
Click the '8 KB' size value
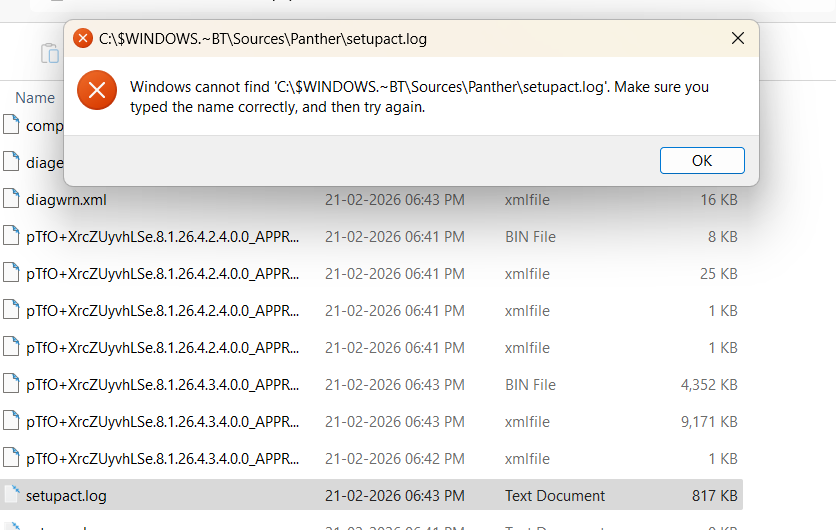(x=722, y=237)
